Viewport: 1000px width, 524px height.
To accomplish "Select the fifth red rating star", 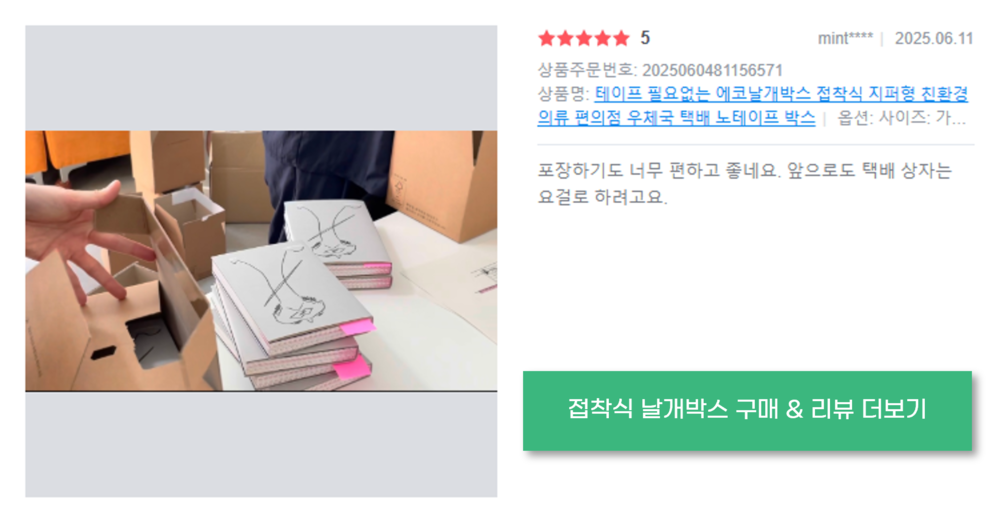I will [x=621, y=39].
